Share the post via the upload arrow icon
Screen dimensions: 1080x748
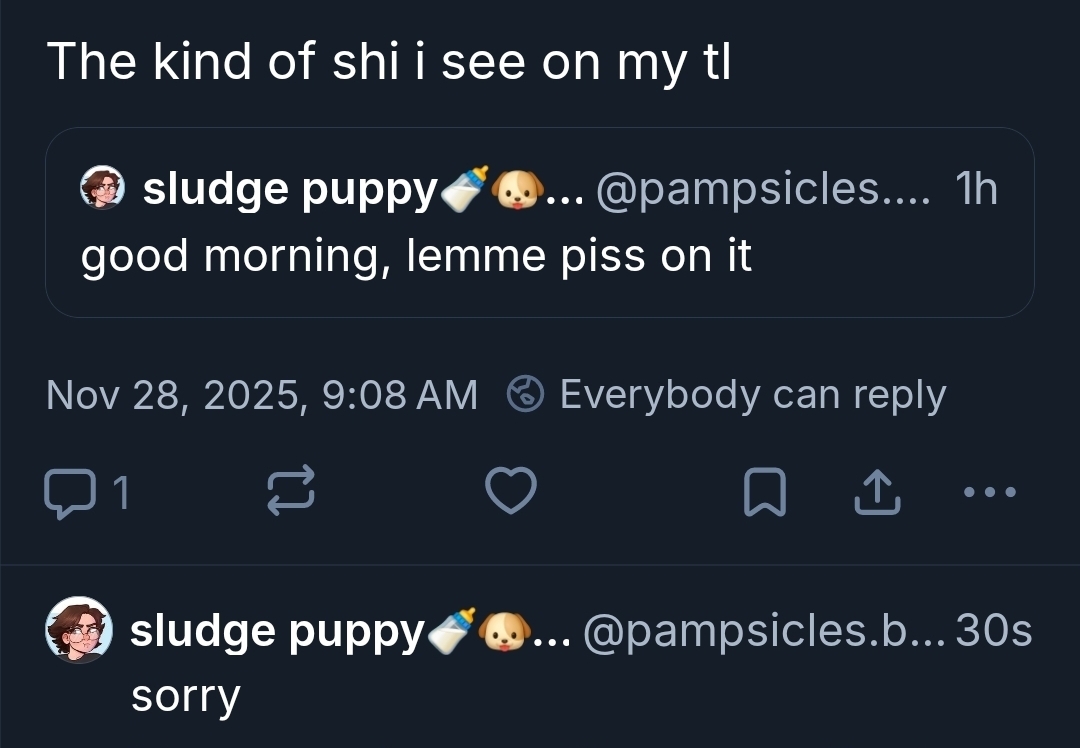877,493
